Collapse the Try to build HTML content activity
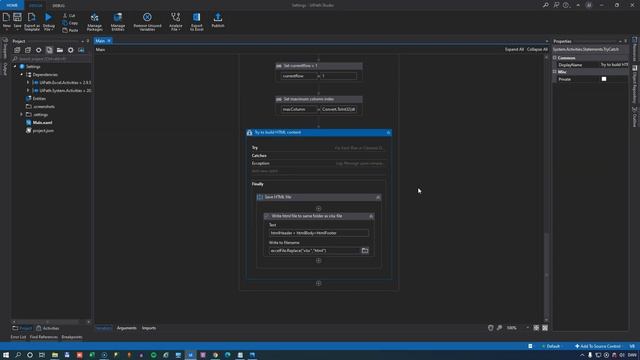 pyautogui.click(x=388, y=133)
